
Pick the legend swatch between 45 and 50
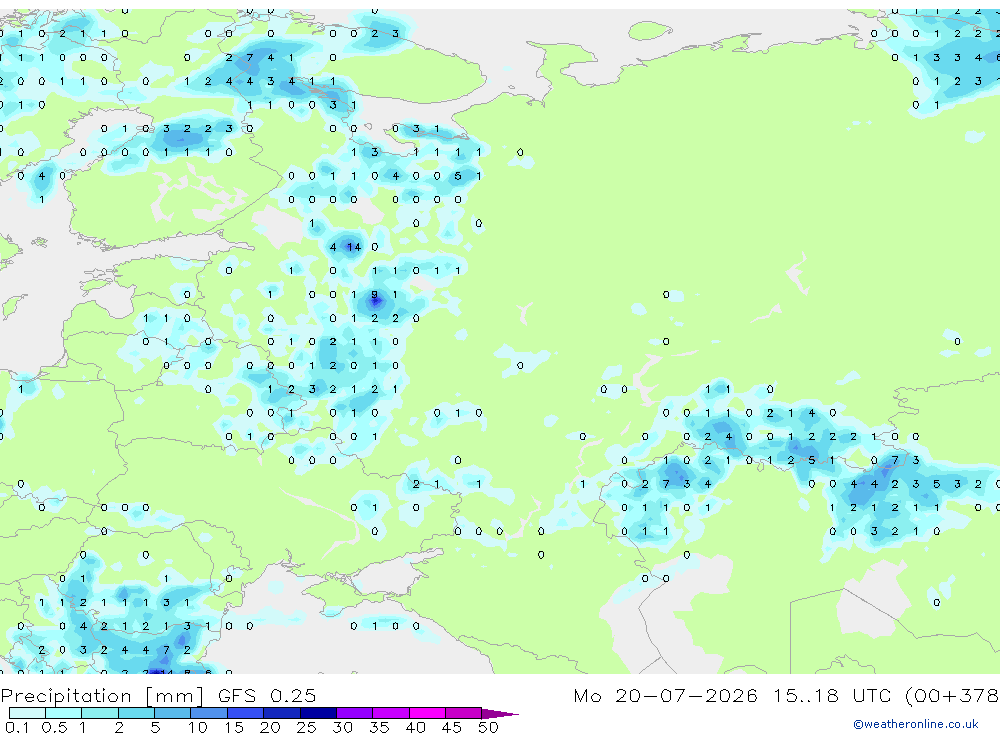[464, 713]
